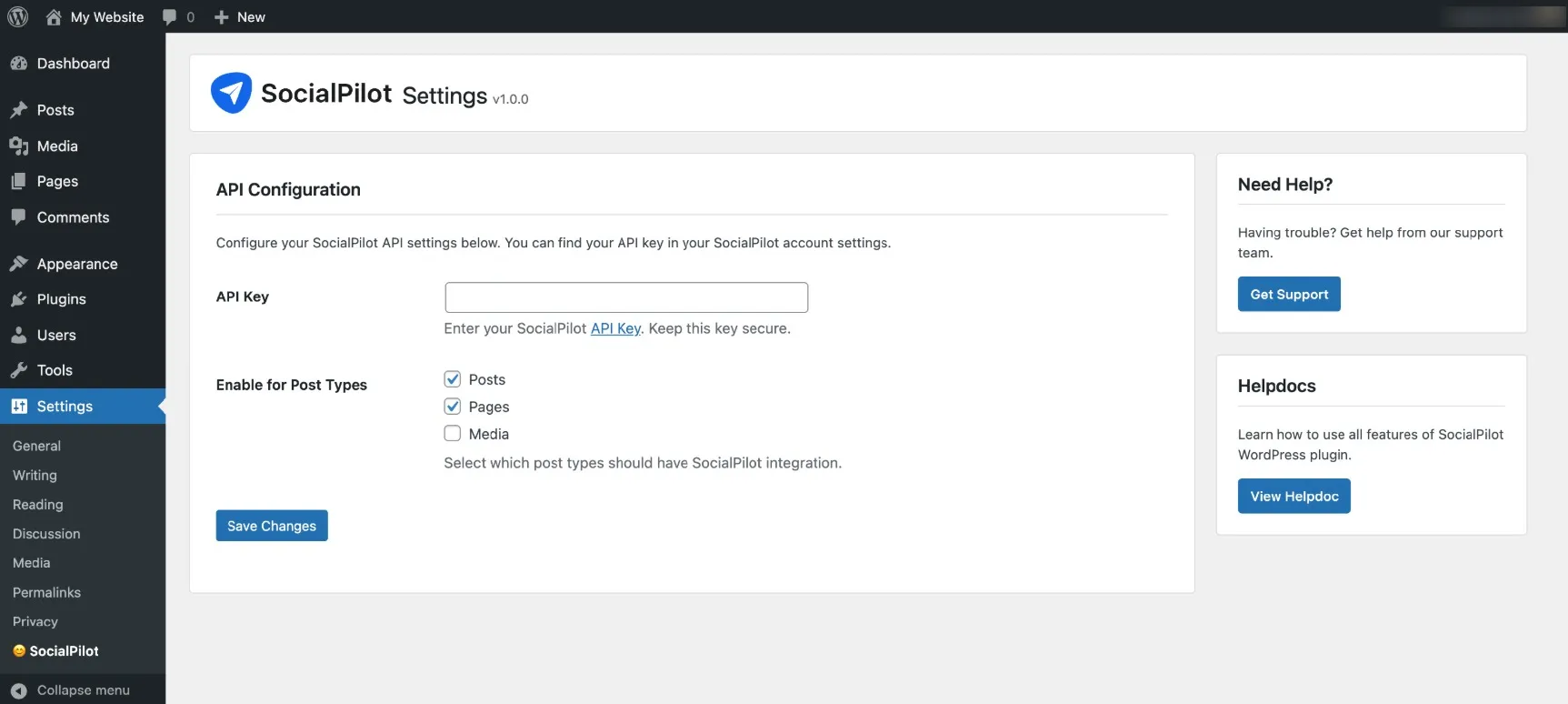Click the Dashboard gauge icon
Image resolution: width=1568 pixels, height=704 pixels.
point(19,64)
